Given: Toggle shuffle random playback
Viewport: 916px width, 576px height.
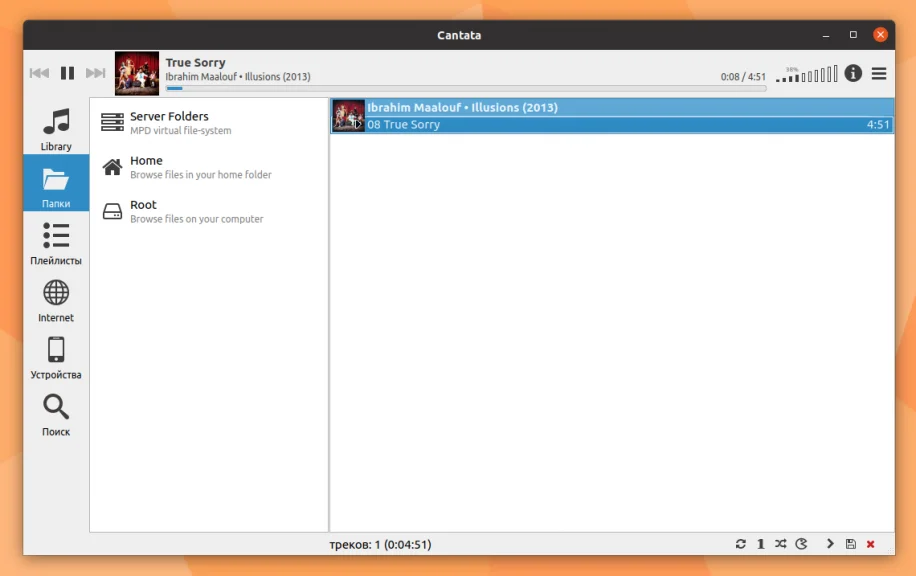Looking at the screenshot, I should [x=780, y=544].
